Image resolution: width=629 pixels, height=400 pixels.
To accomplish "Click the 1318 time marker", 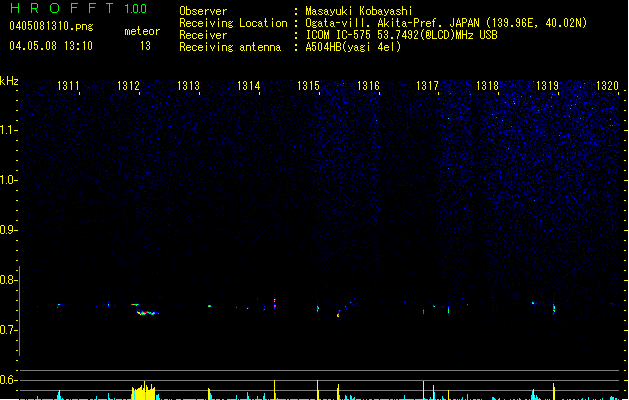I will (x=487, y=86).
